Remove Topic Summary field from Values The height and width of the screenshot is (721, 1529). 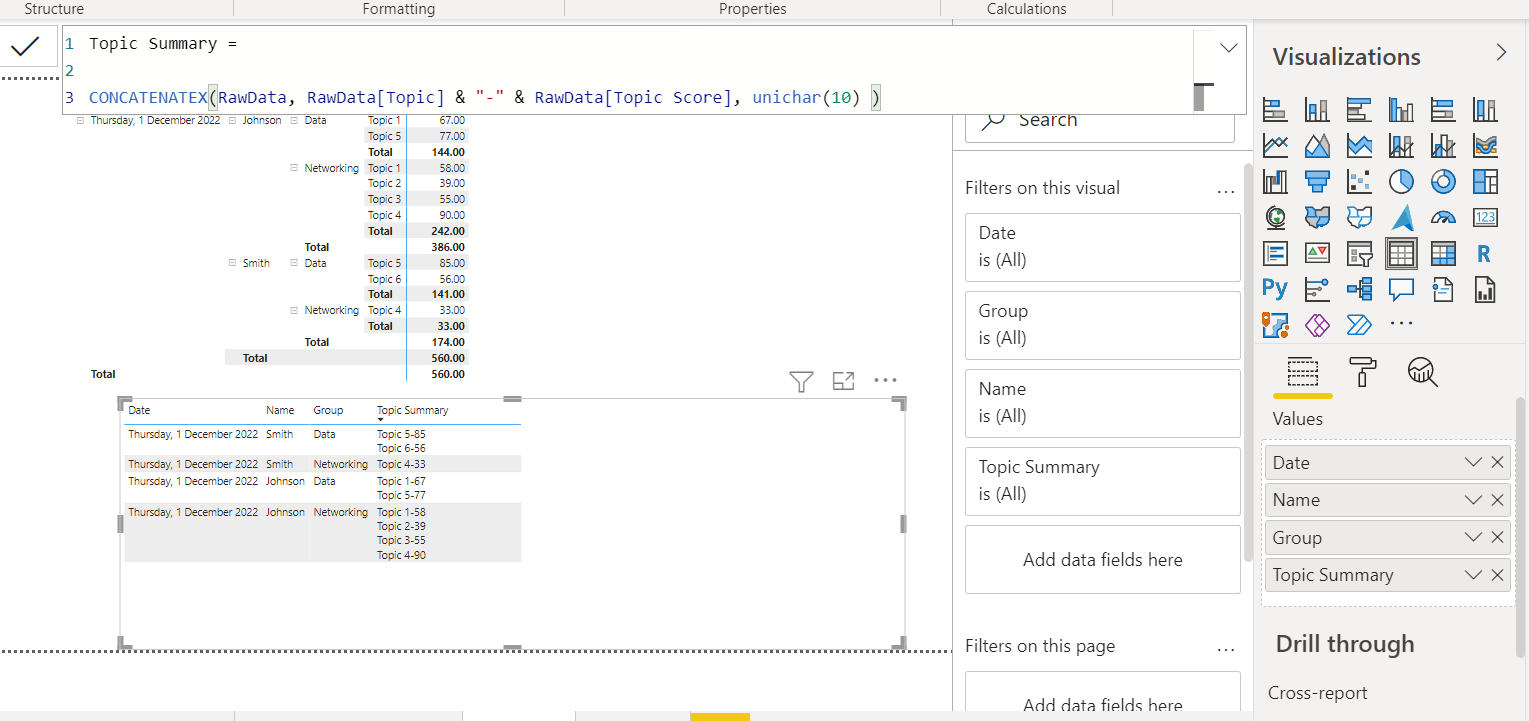1497,575
